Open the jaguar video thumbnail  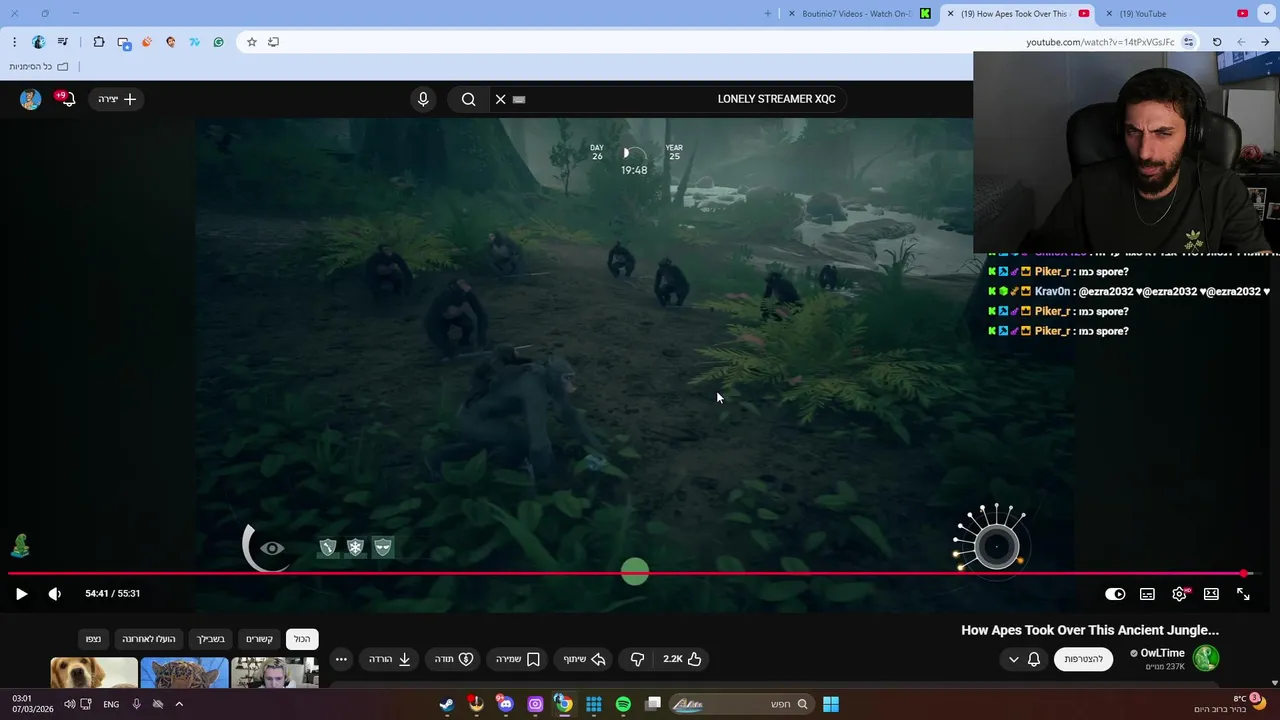184,673
